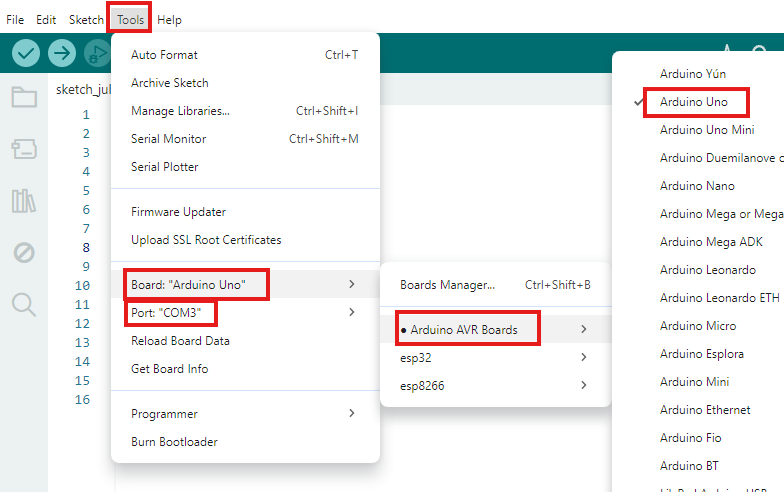Image resolution: width=784 pixels, height=492 pixels.
Task: Open the Boards Manager sidebar icon
Action: pos(24,150)
